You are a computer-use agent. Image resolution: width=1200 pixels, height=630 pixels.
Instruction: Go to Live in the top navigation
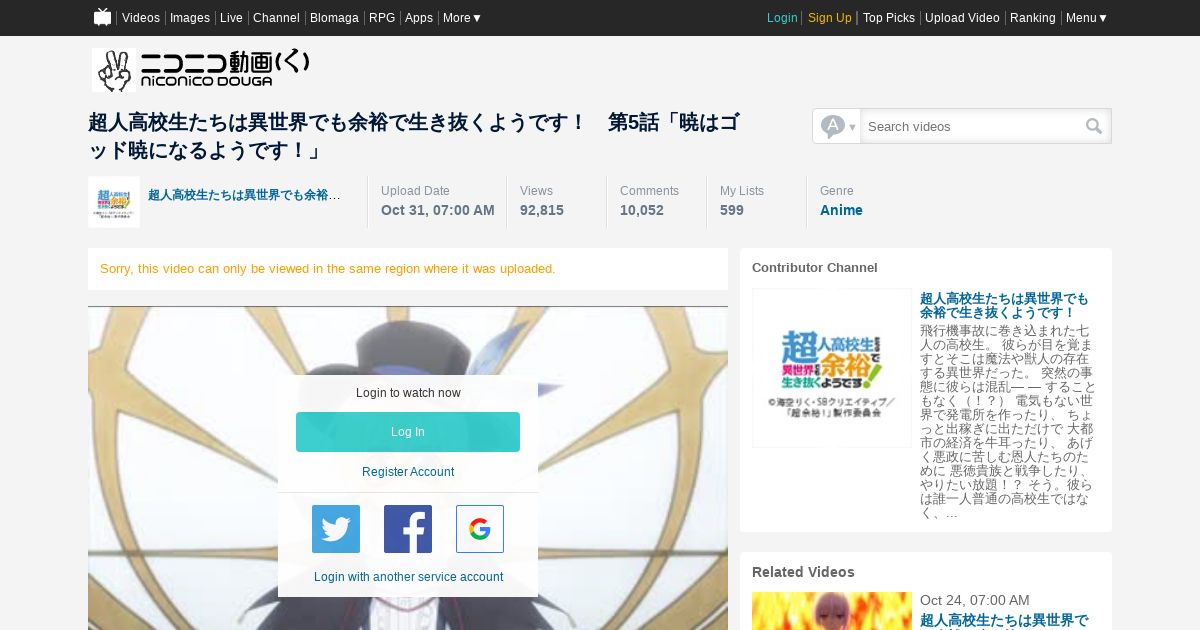pyautogui.click(x=231, y=18)
